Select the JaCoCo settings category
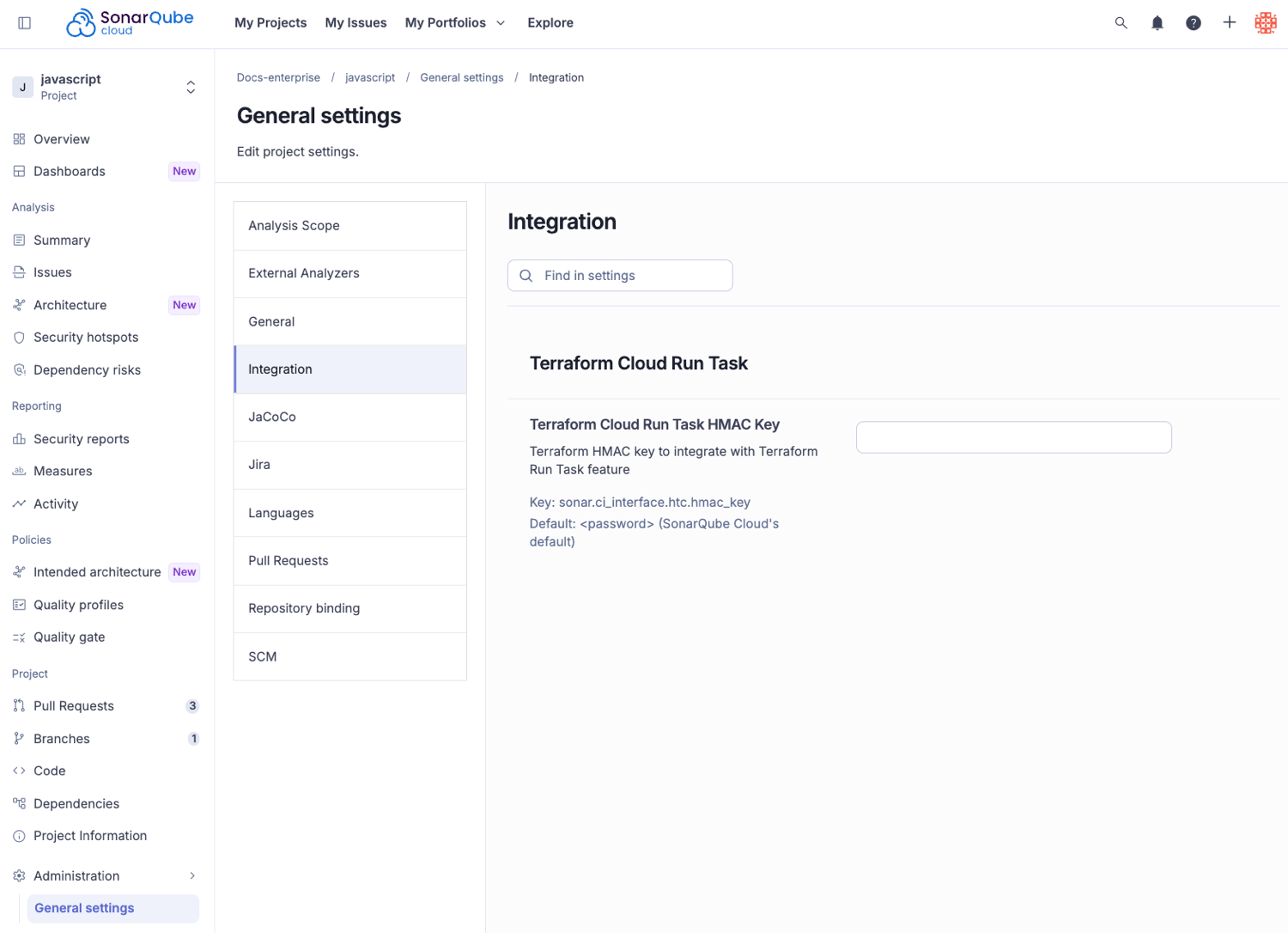The width and height of the screenshot is (1288, 933). point(350,417)
